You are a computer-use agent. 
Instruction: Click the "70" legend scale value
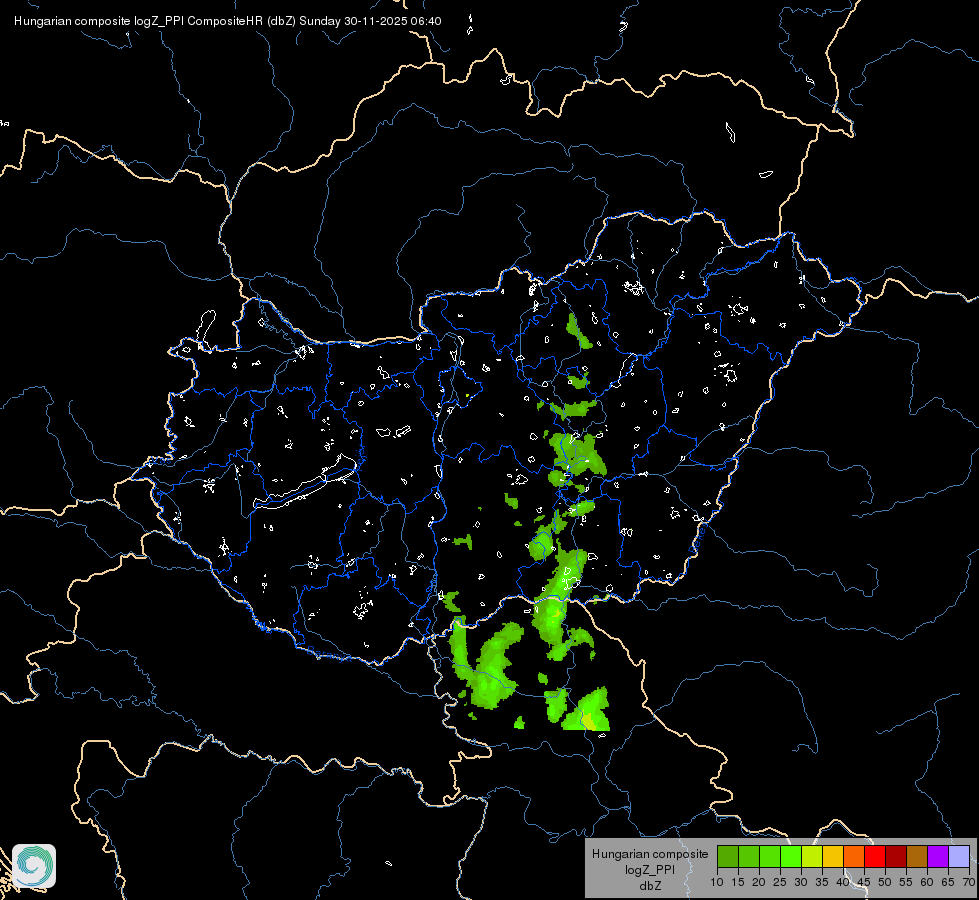pos(969,883)
